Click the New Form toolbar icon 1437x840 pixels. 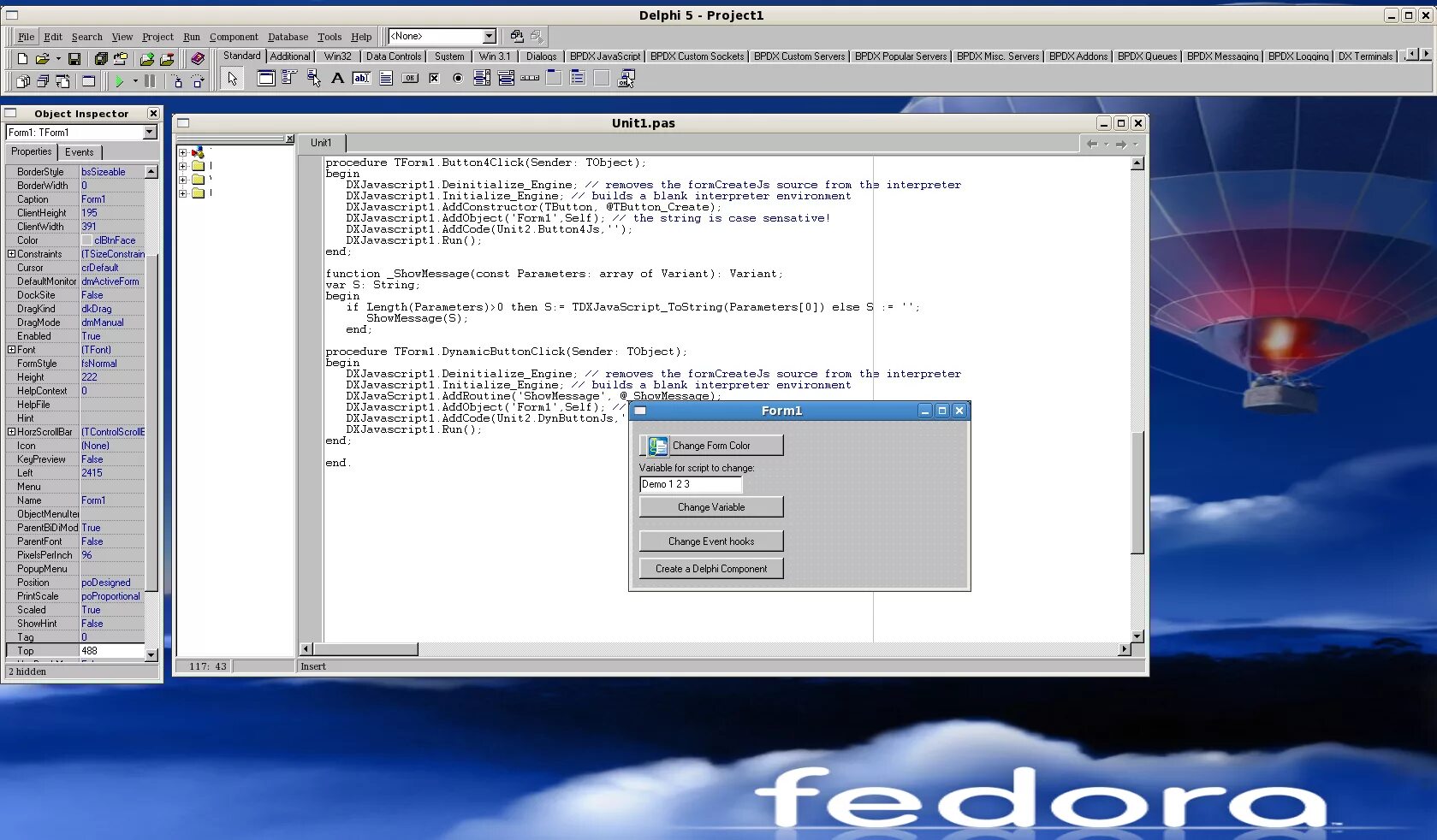88,81
